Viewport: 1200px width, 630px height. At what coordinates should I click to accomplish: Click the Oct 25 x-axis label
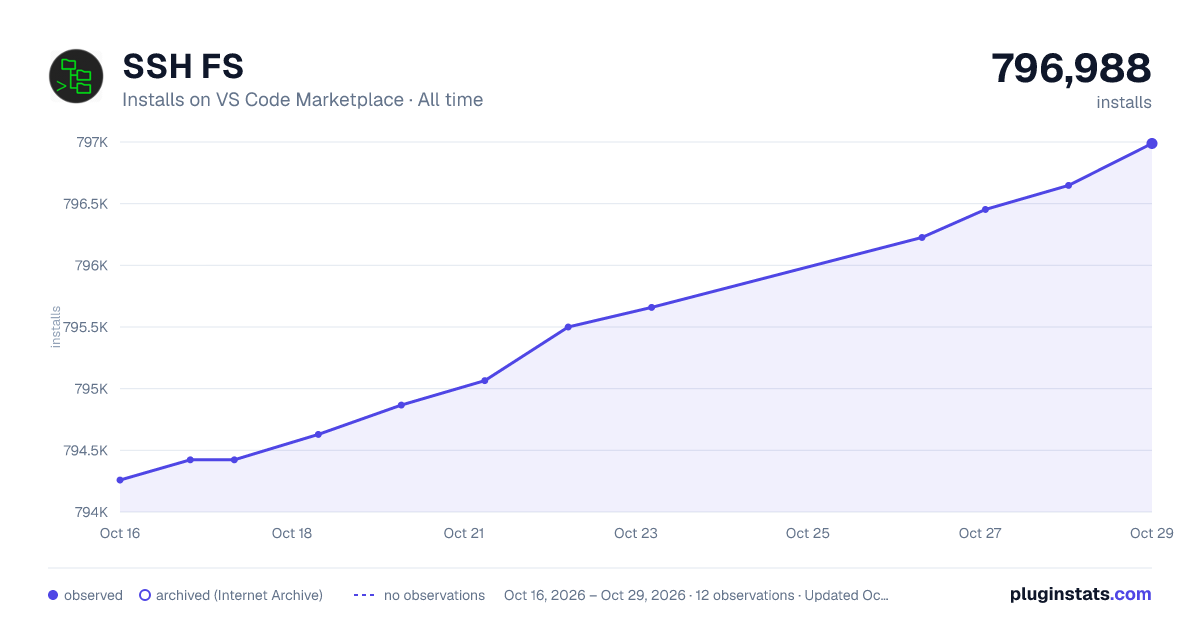tap(808, 533)
